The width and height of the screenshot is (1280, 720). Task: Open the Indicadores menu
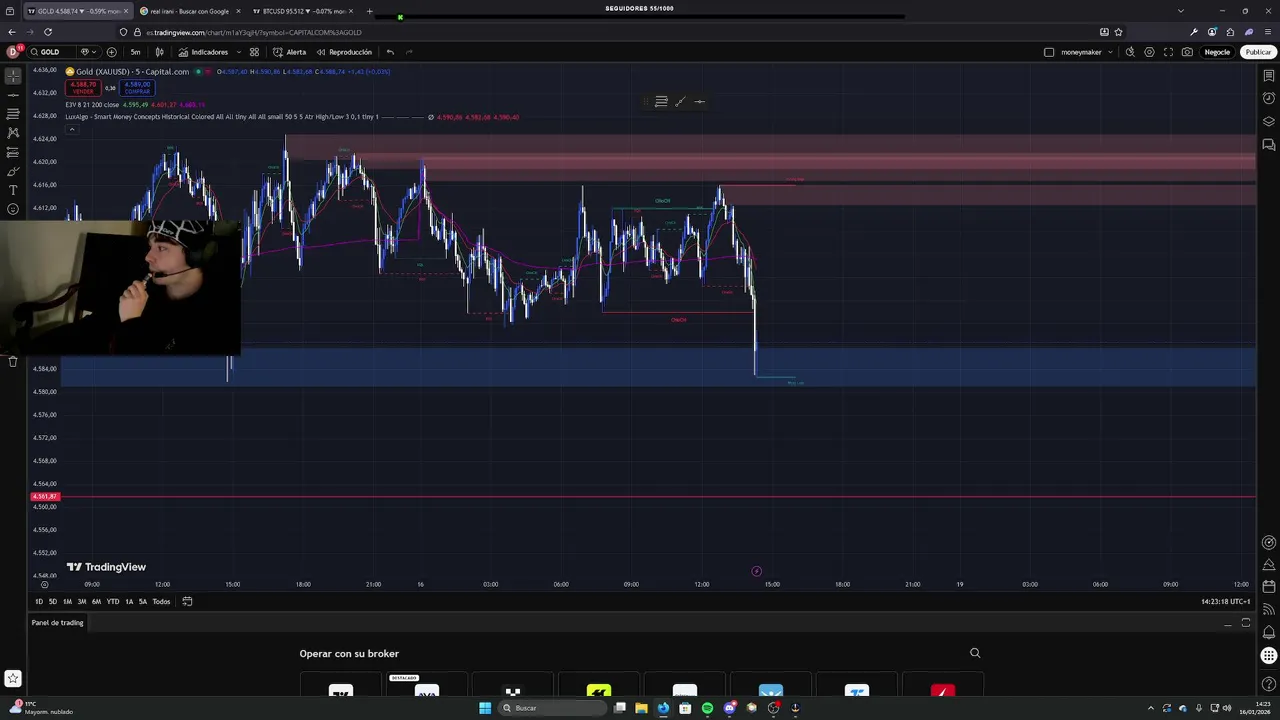203,52
